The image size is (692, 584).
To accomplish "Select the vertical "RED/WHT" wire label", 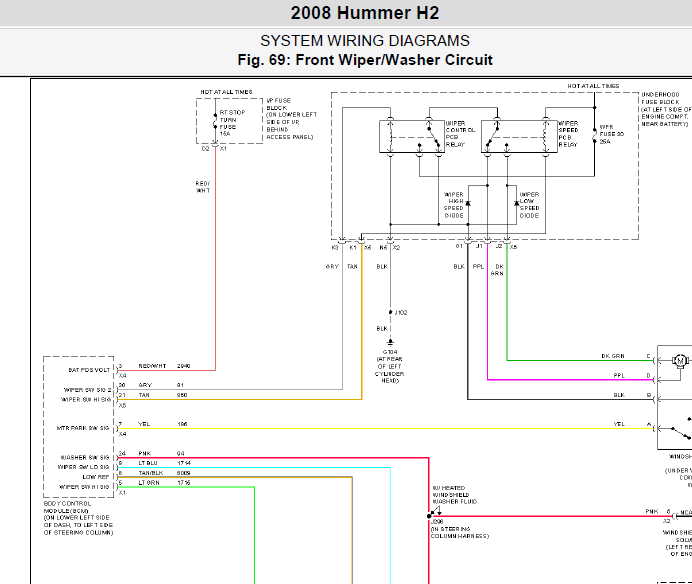I will [x=203, y=187].
